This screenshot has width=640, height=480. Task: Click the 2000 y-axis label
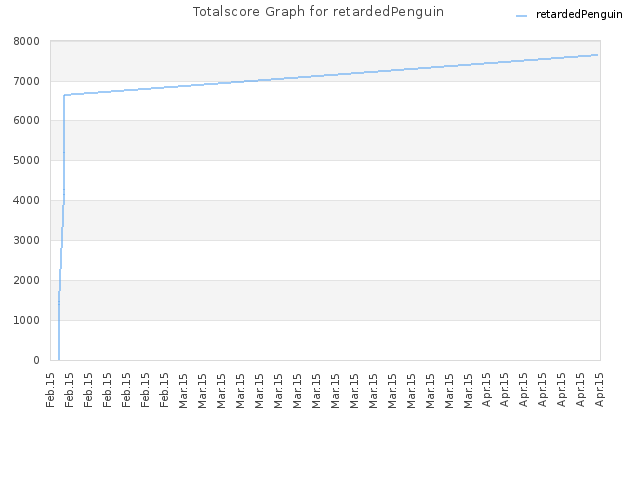[x=27, y=280]
